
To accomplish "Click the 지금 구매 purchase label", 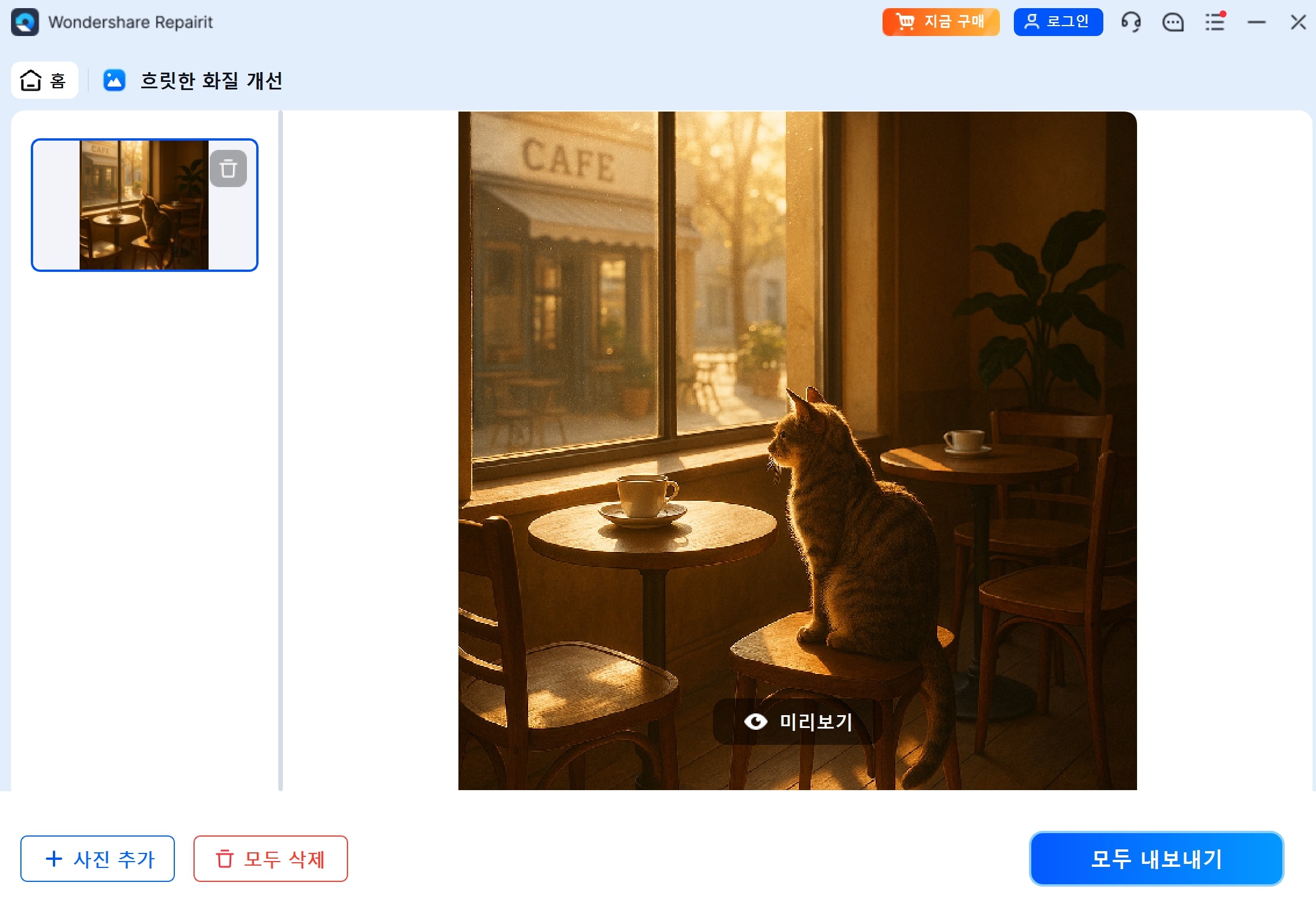I will (954, 22).
